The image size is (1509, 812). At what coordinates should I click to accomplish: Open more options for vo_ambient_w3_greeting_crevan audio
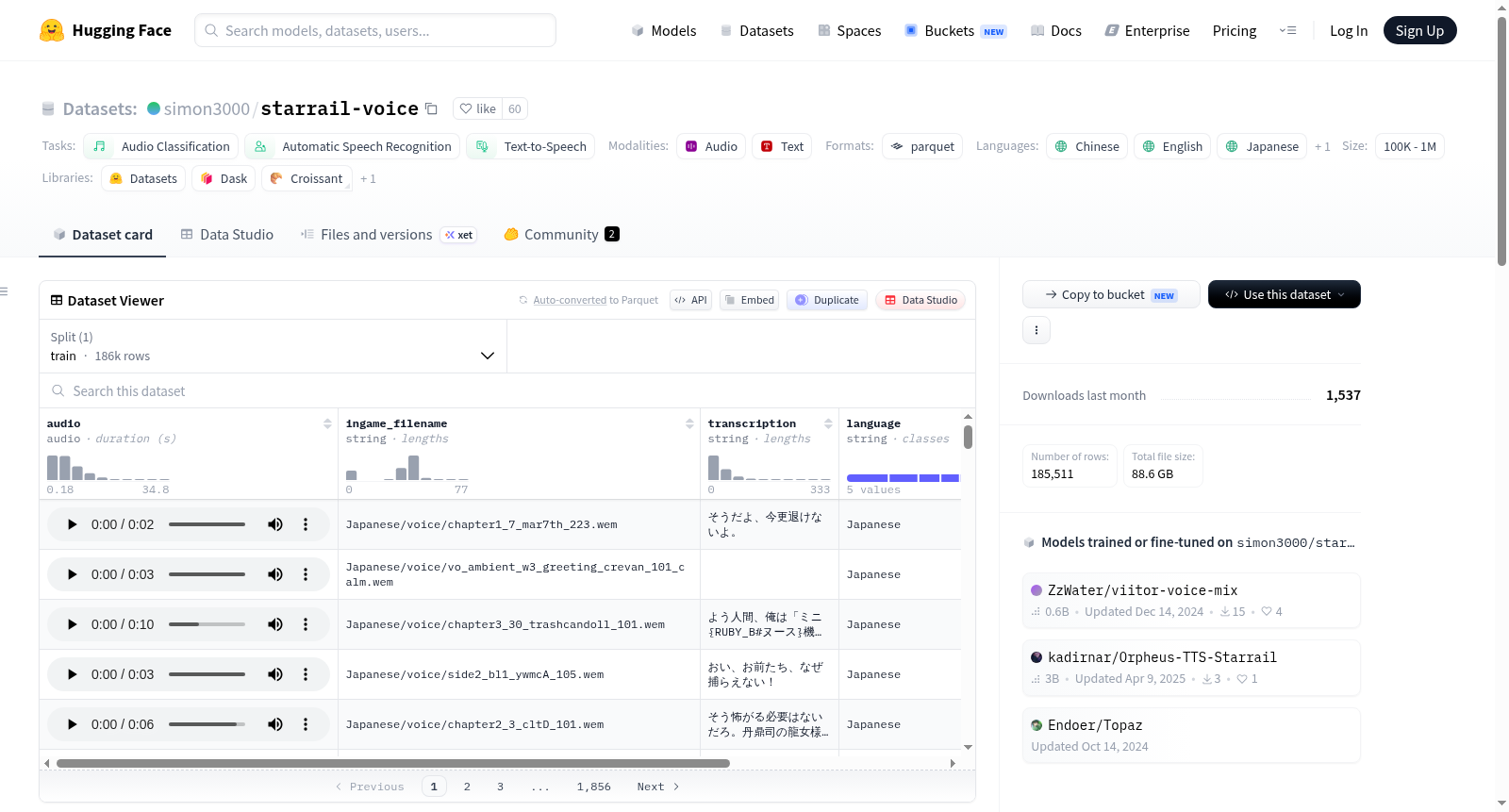coord(306,574)
